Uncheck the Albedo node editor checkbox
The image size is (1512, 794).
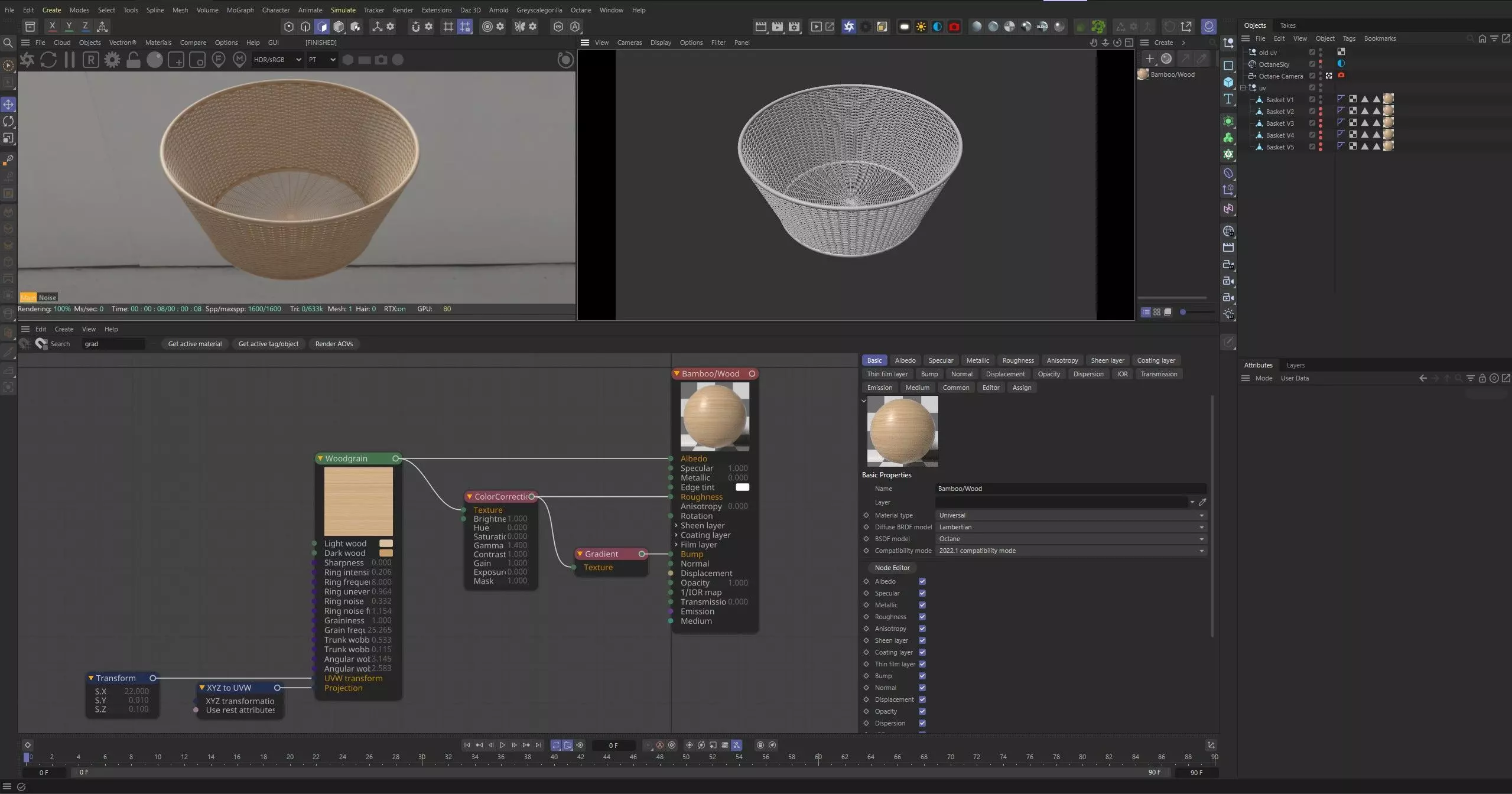click(922, 581)
